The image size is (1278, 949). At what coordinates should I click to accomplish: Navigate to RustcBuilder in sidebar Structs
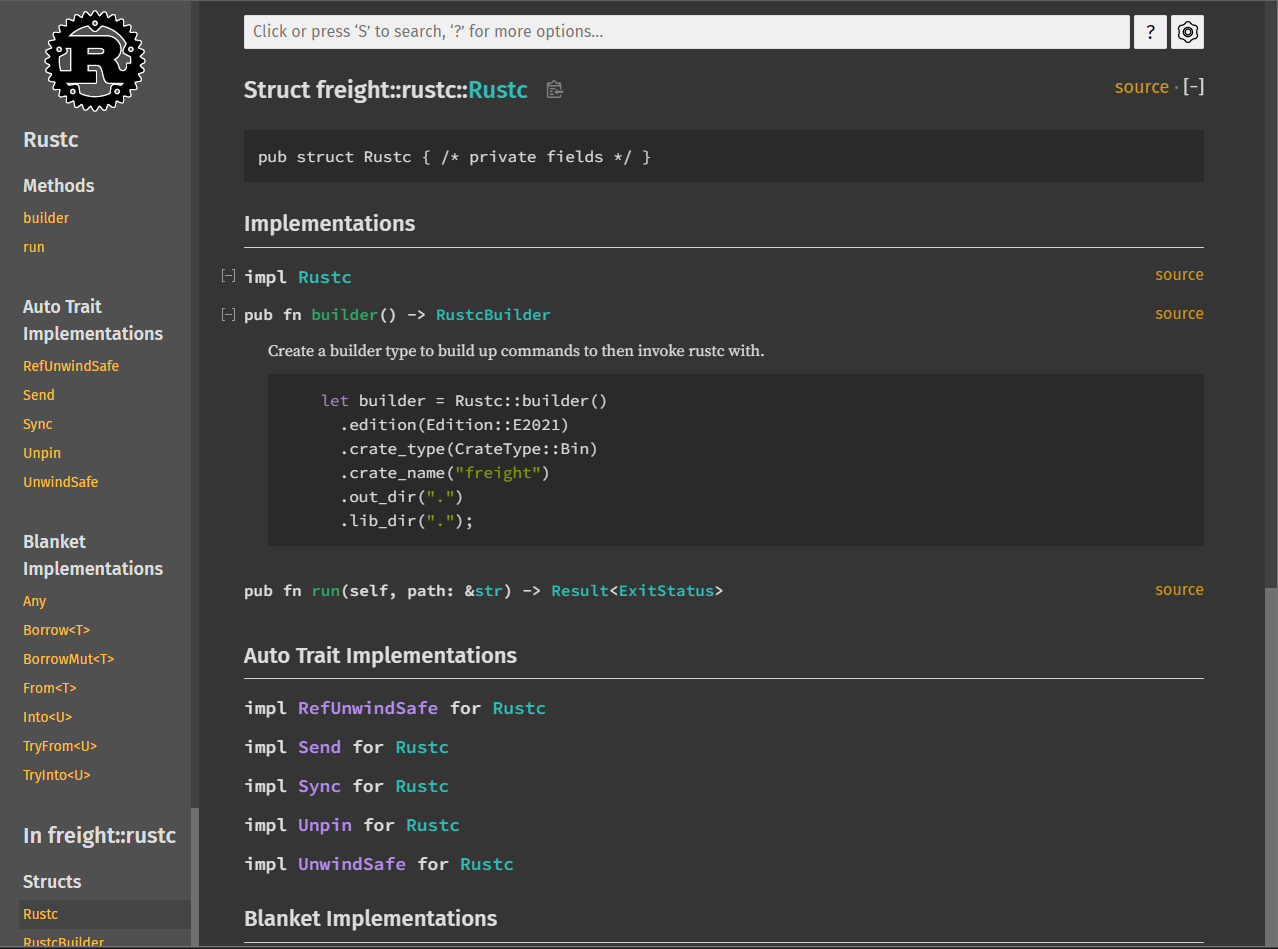pos(62,941)
